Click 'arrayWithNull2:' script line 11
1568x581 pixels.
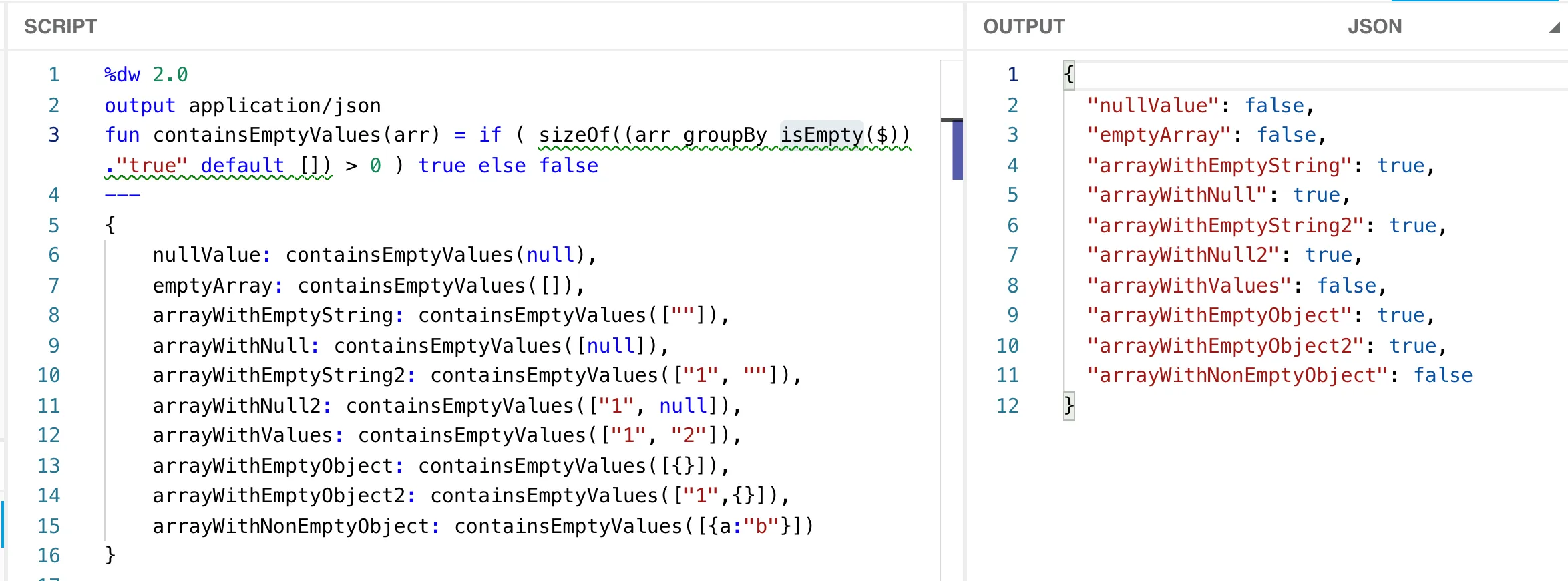point(447,406)
